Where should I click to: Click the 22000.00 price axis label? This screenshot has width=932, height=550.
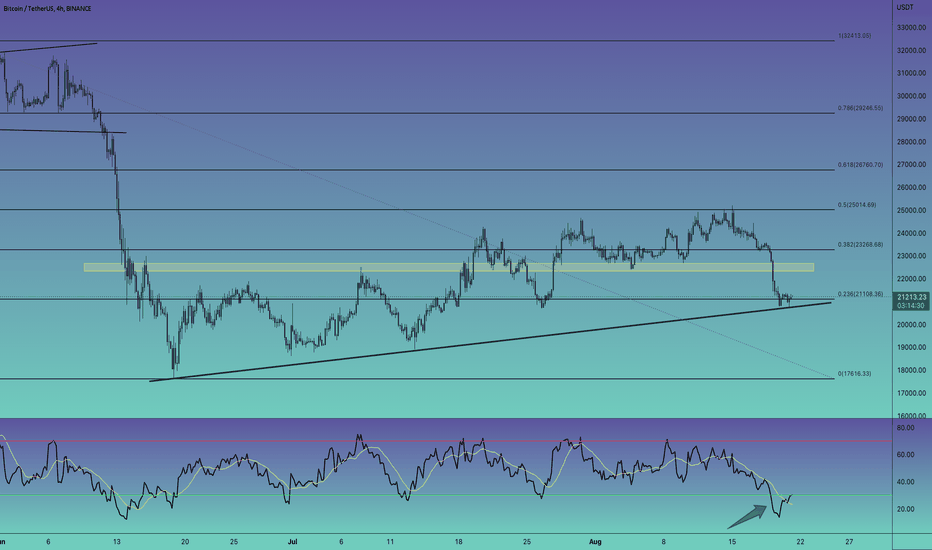tap(911, 279)
